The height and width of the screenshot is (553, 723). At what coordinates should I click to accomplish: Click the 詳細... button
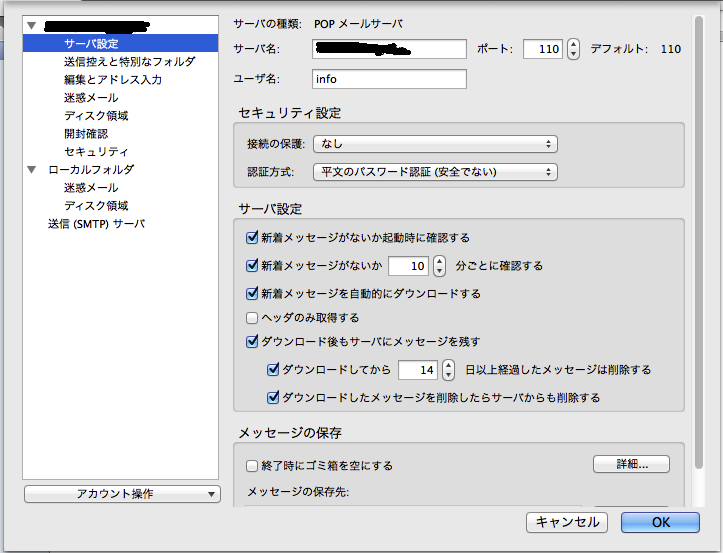point(630,464)
